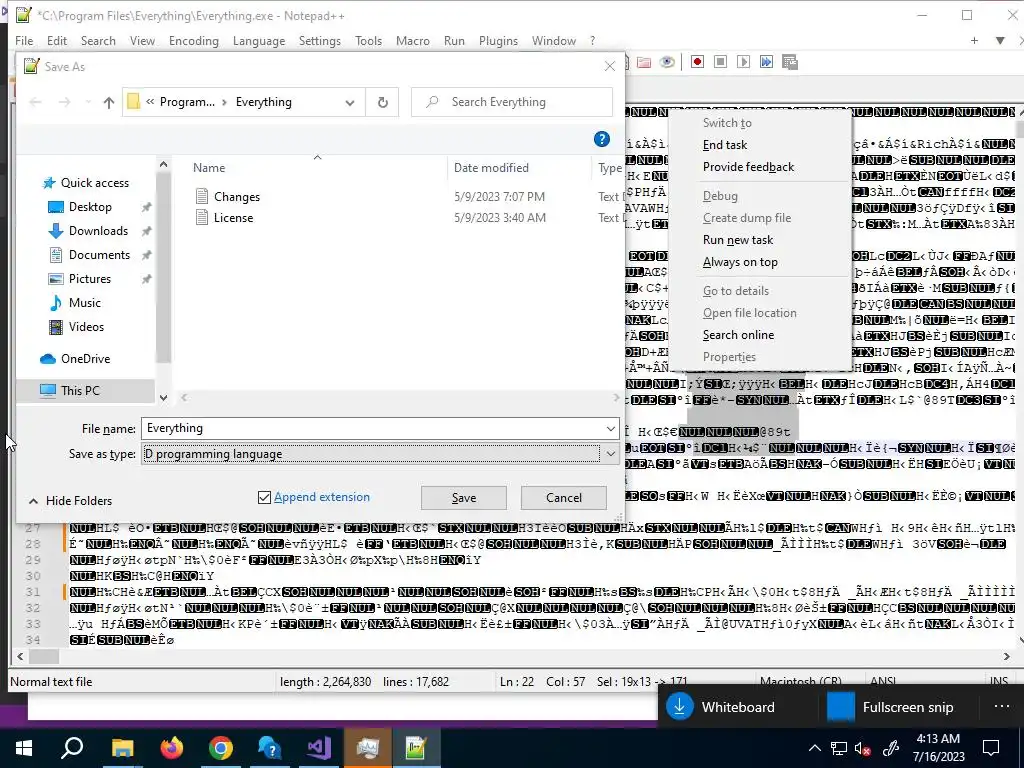Click the macro Playback icon
Screen dimensions: 1024x768
click(x=743, y=62)
